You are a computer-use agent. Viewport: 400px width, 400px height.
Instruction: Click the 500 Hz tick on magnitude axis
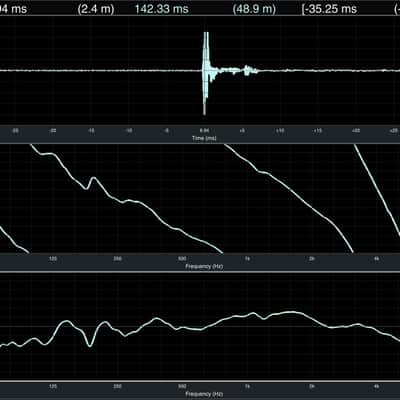(182, 386)
